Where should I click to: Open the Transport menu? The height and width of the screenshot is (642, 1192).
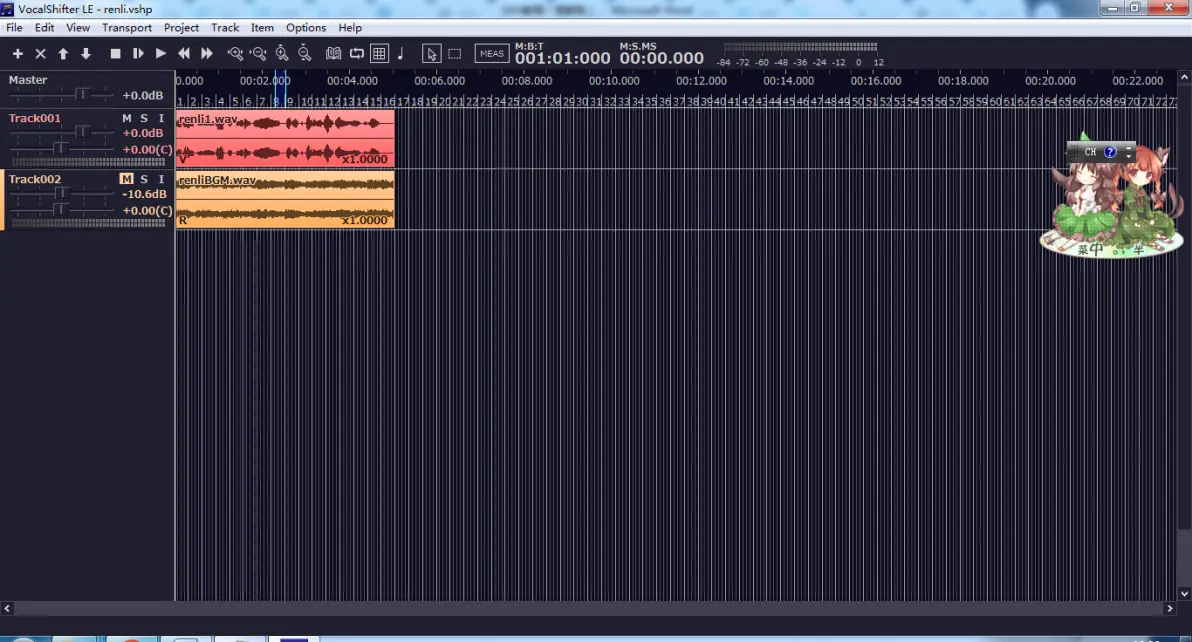coord(127,27)
